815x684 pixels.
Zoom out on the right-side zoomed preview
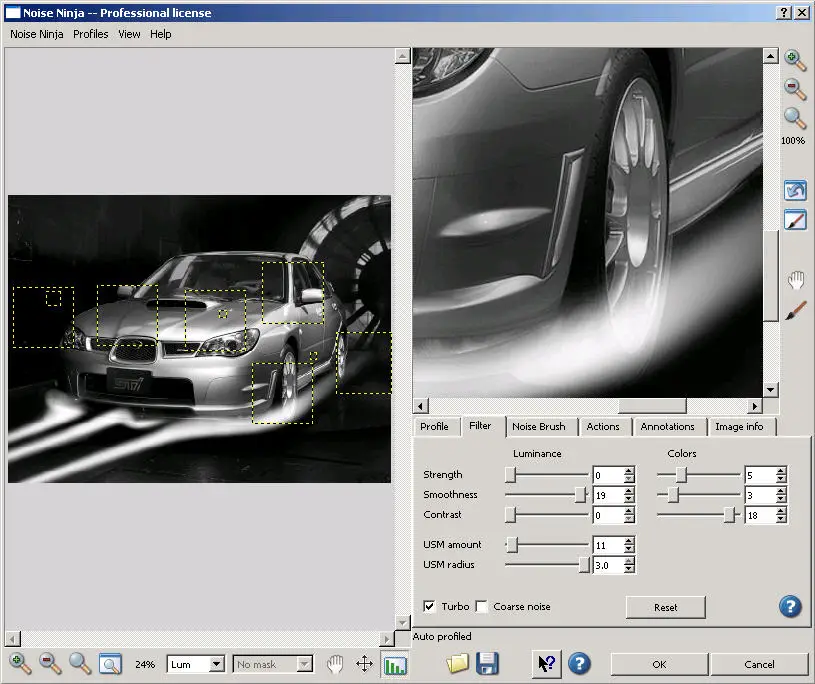pyautogui.click(x=795, y=89)
